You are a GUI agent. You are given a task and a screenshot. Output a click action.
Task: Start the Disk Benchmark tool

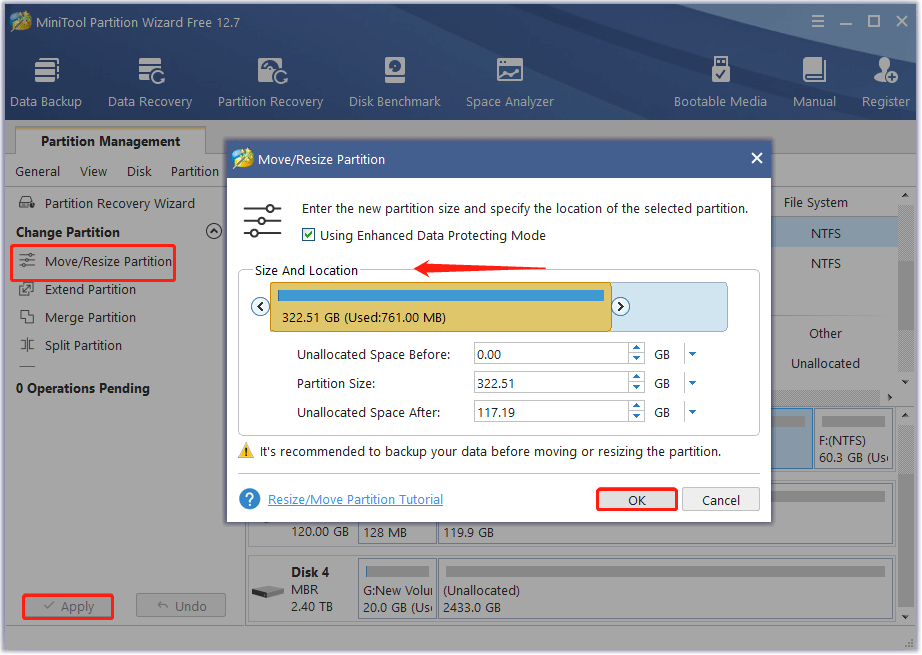pyautogui.click(x=395, y=82)
